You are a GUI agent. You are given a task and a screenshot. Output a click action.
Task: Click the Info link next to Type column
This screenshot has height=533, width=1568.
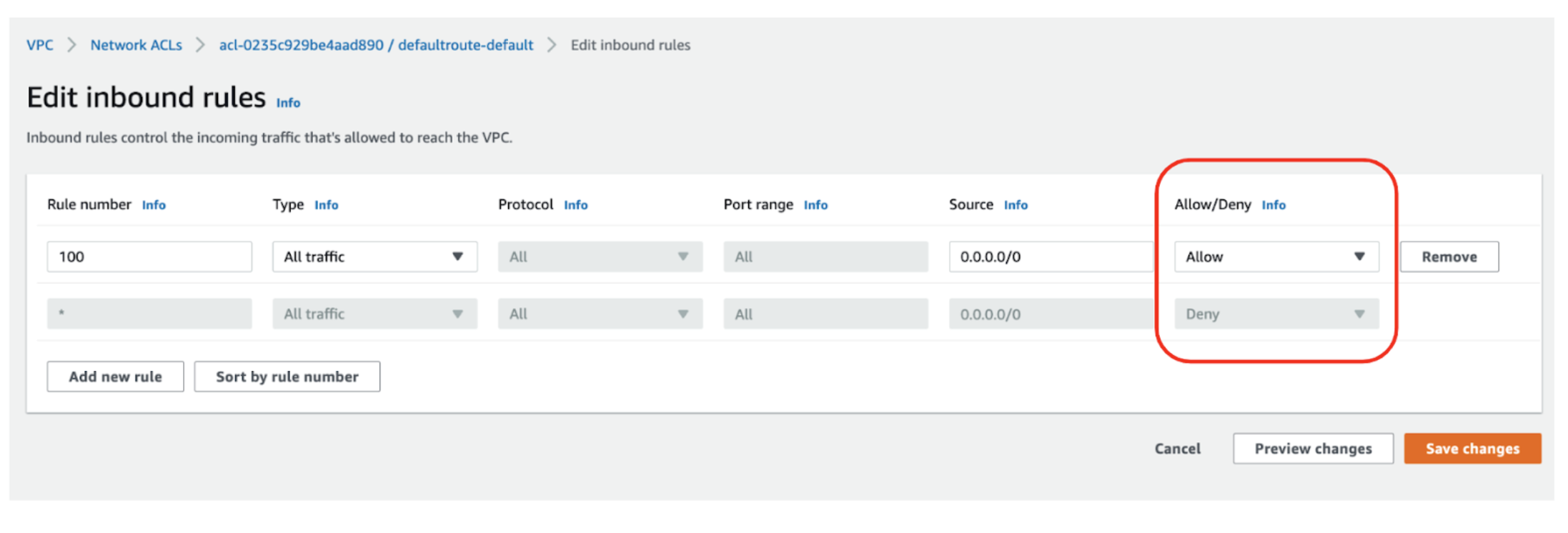(x=327, y=205)
